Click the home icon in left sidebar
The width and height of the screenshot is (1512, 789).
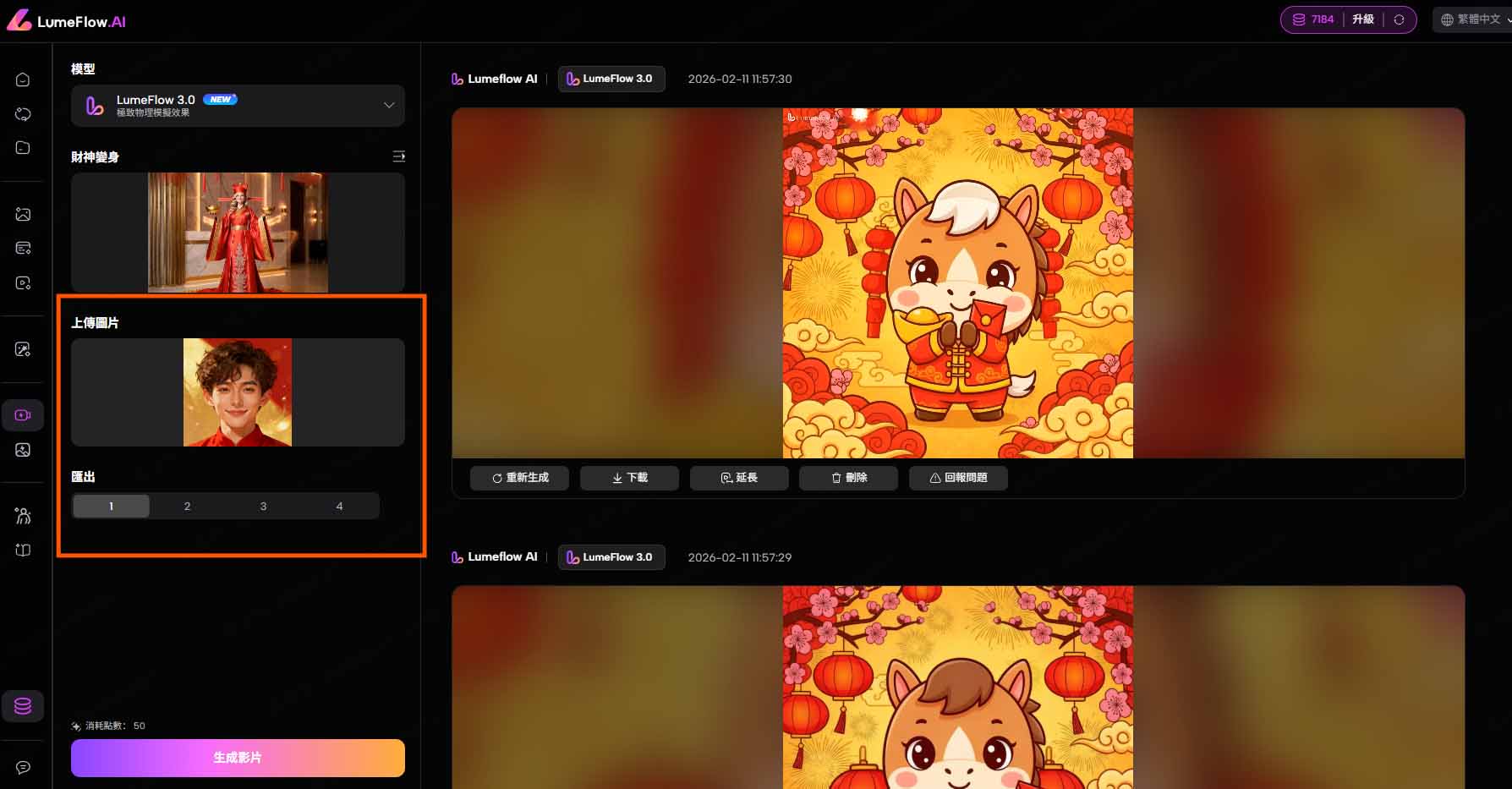click(23, 79)
